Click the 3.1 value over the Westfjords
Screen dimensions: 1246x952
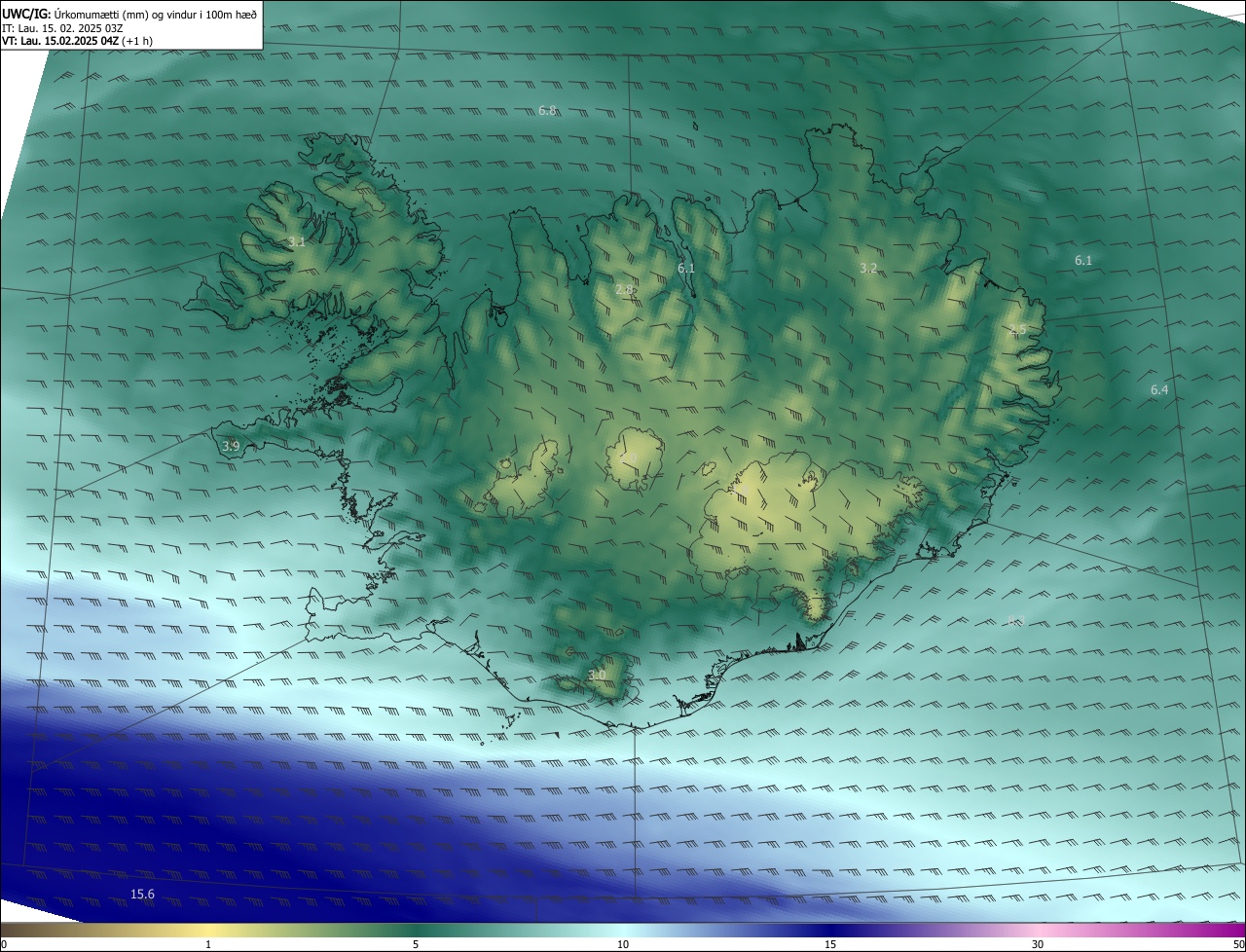pyautogui.click(x=297, y=241)
